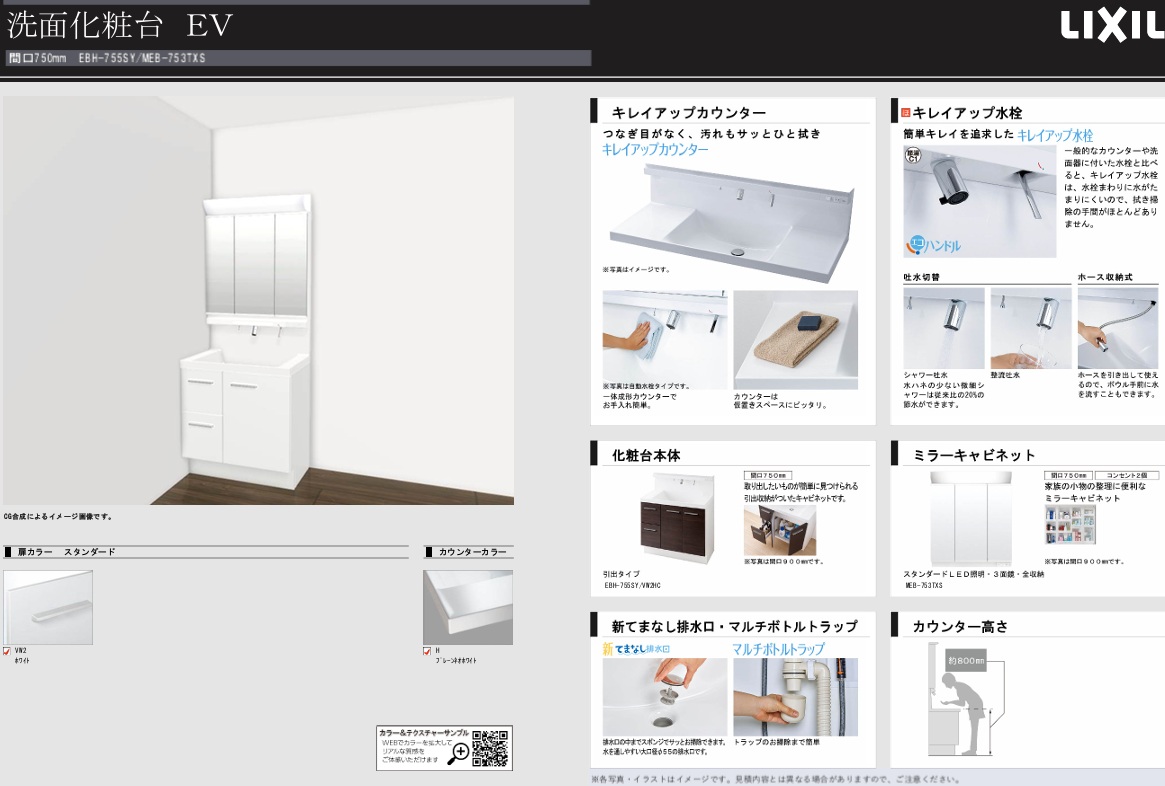Toggle the VW2 ホワイト door color checkbox
The image size is (1165, 786).
click(7, 652)
